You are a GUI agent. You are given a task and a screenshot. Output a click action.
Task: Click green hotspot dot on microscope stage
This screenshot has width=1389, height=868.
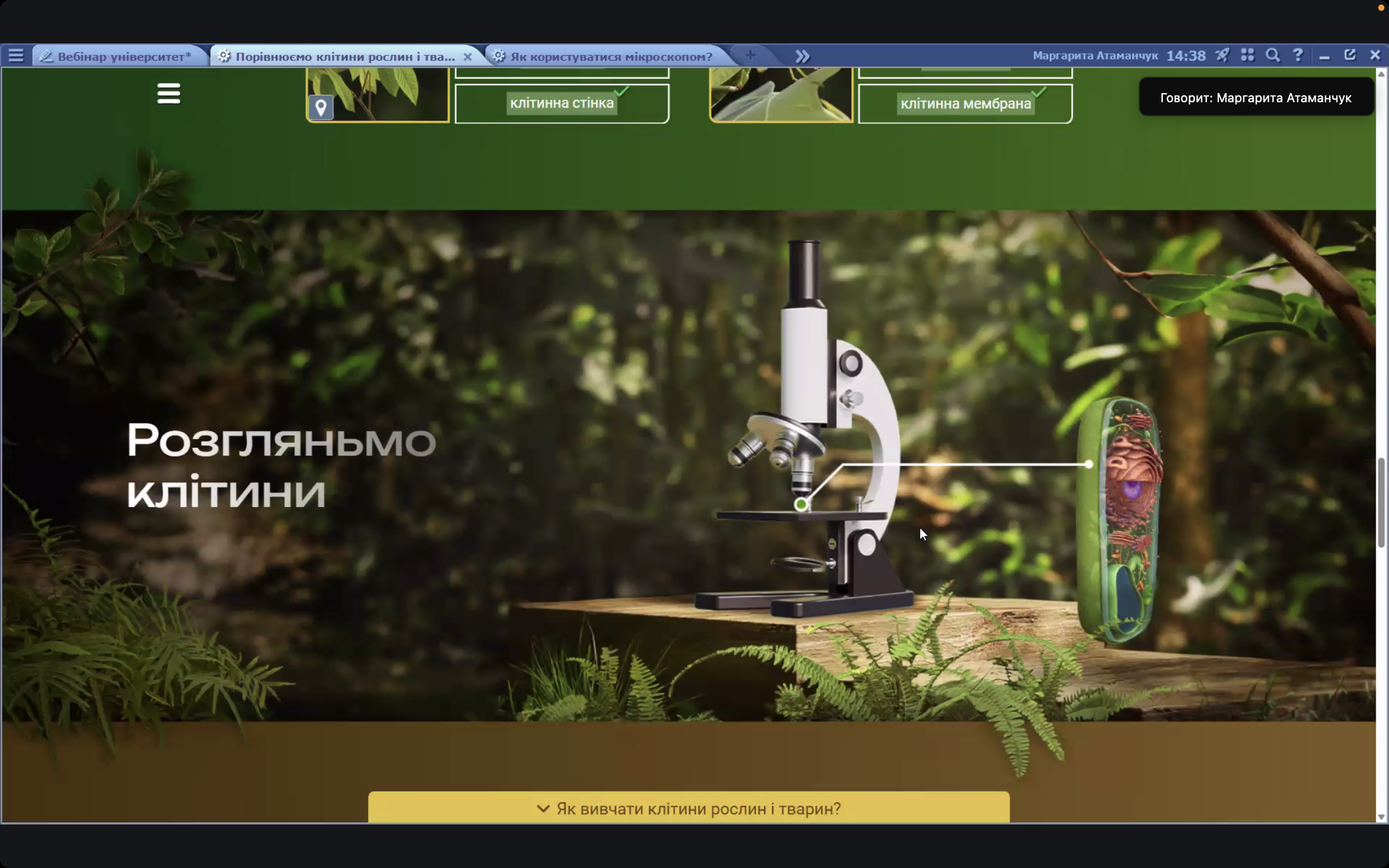click(x=801, y=504)
